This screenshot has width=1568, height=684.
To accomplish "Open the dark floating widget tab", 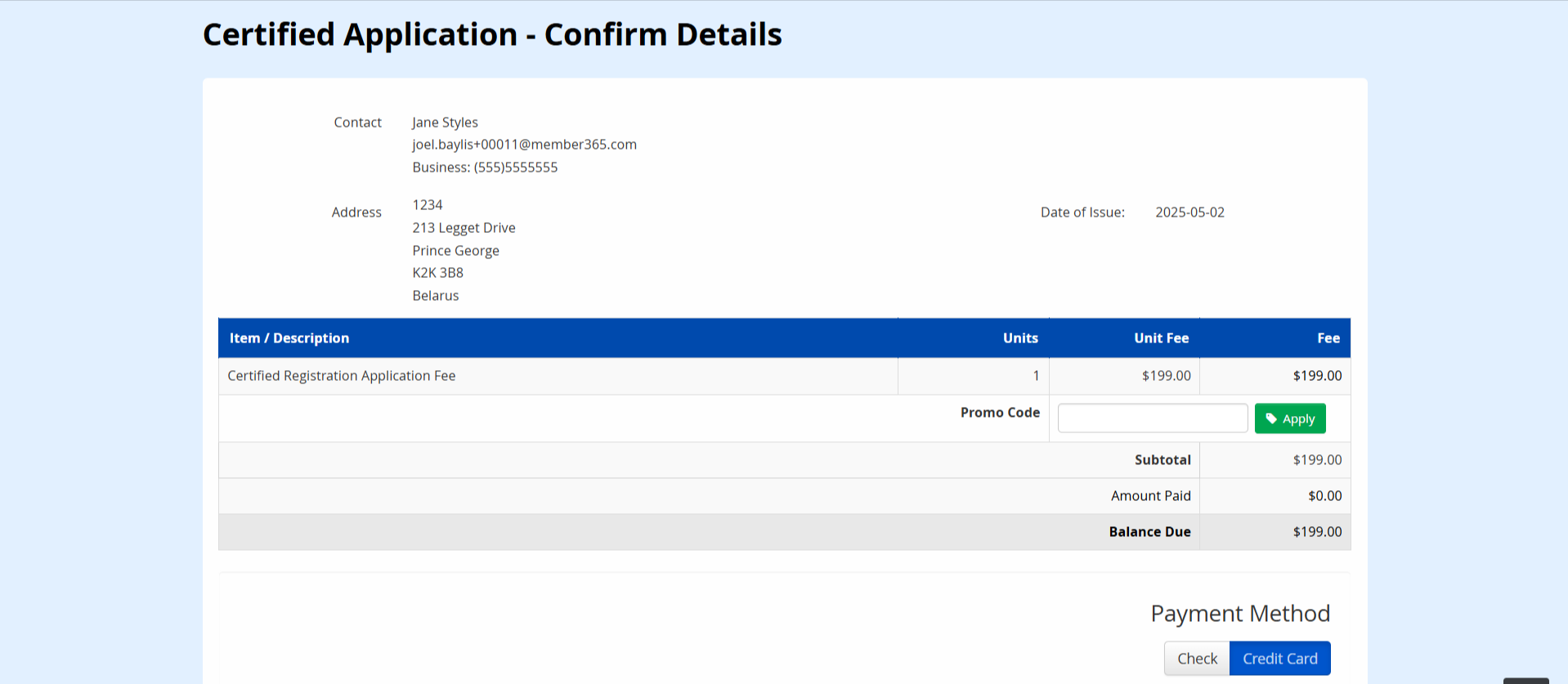I will click(x=1525, y=681).
